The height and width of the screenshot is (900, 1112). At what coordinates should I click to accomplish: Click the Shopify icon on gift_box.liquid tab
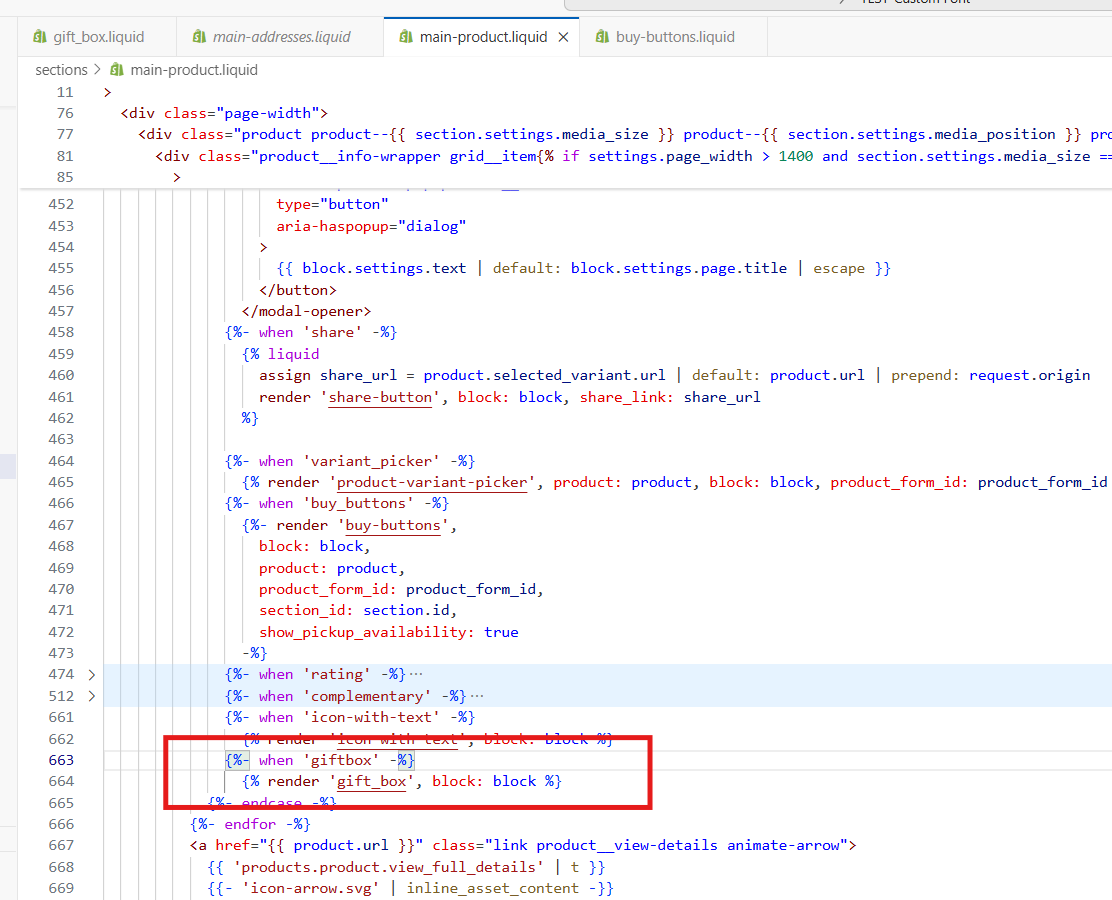(x=40, y=37)
